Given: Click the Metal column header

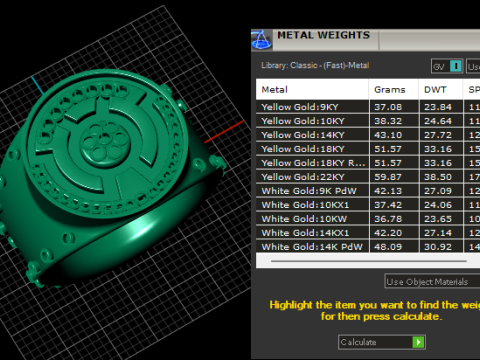Looking at the screenshot, I should tap(312, 89).
